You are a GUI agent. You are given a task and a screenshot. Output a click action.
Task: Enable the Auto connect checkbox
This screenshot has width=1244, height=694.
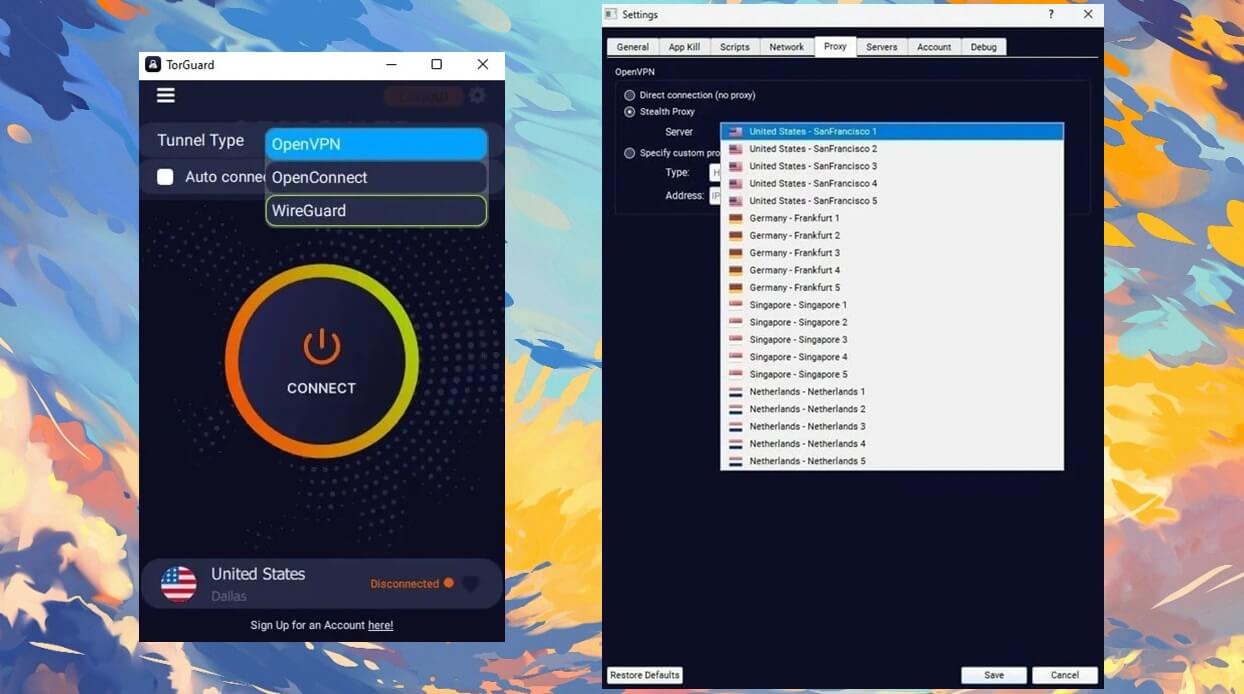click(x=165, y=177)
